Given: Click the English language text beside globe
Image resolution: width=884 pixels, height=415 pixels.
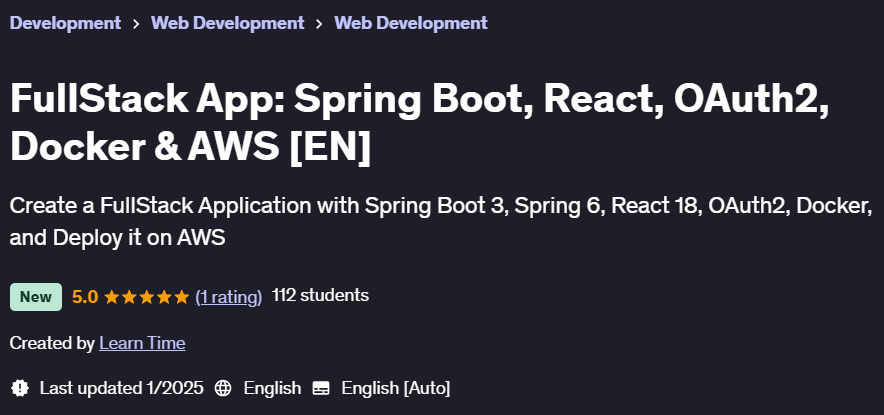Looking at the screenshot, I should tap(272, 388).
